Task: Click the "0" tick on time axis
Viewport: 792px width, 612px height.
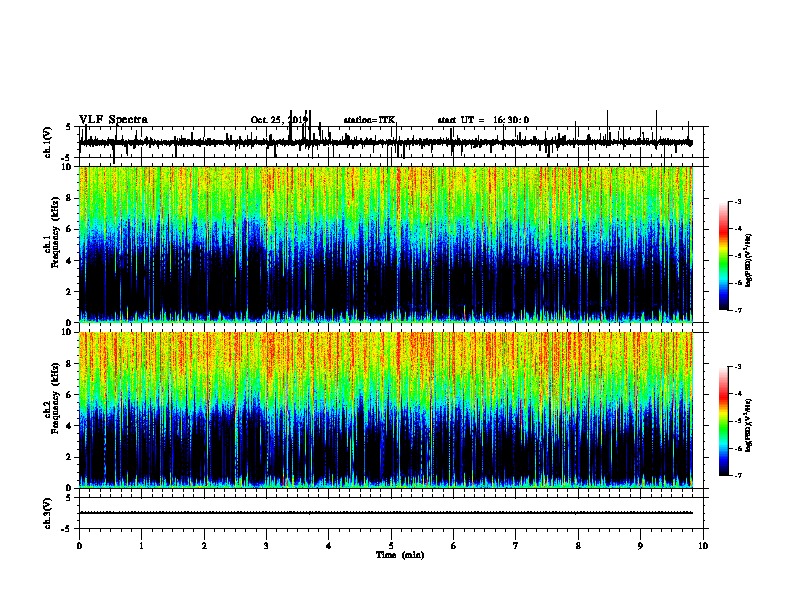Action: (79, 546)
